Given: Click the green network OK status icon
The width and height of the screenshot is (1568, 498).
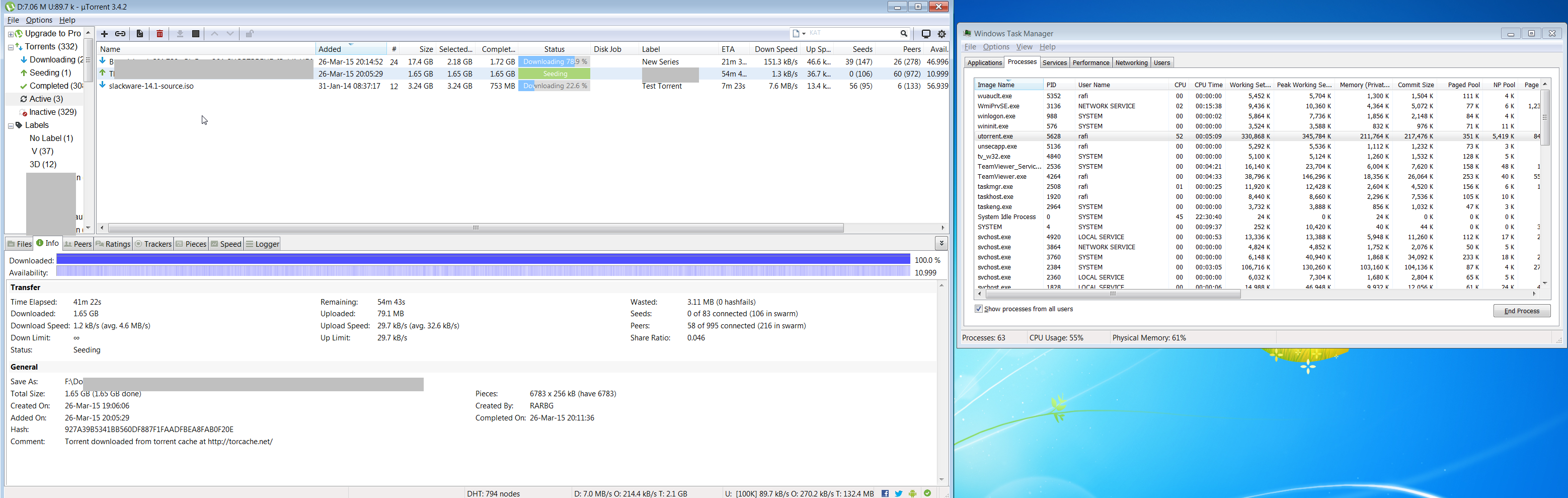Looking at the screenshot, I should 927,493.
